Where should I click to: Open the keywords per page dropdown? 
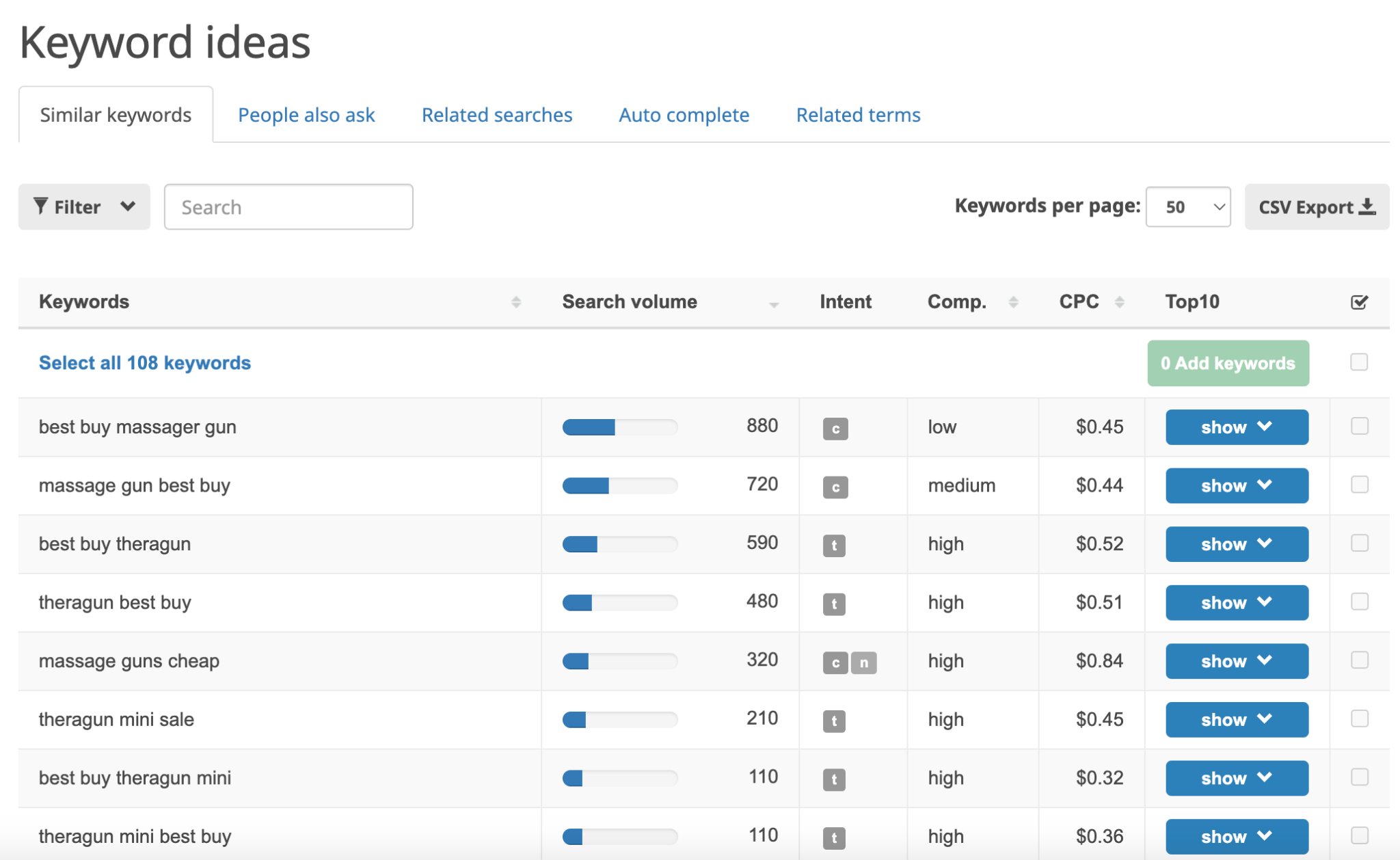pos(1187,206)
